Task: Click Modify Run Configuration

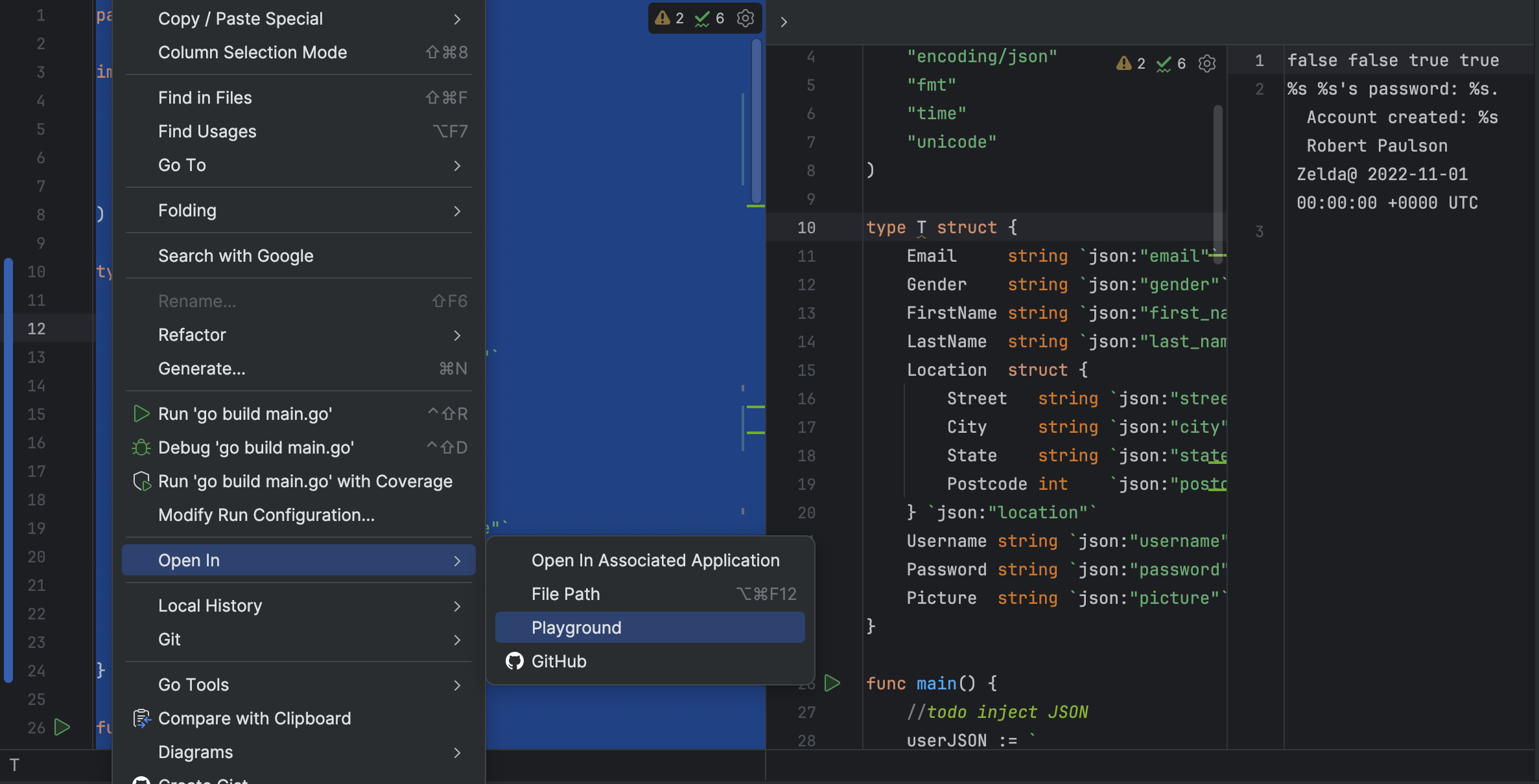Action: tap(266, 514)
